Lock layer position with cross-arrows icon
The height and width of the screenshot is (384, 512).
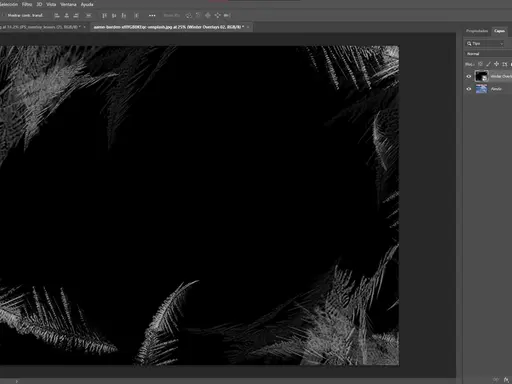click(x=496, y=64)
